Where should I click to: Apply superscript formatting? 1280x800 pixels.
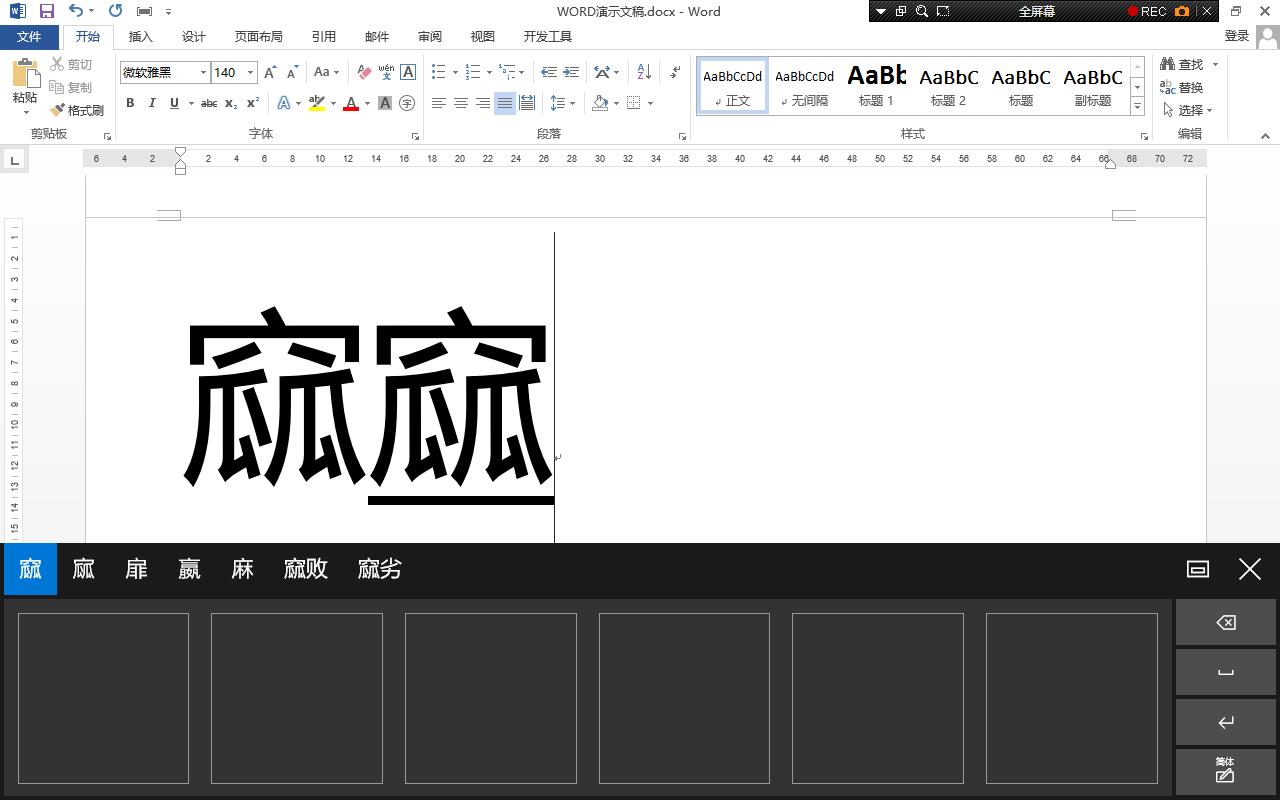click(253, 102)
